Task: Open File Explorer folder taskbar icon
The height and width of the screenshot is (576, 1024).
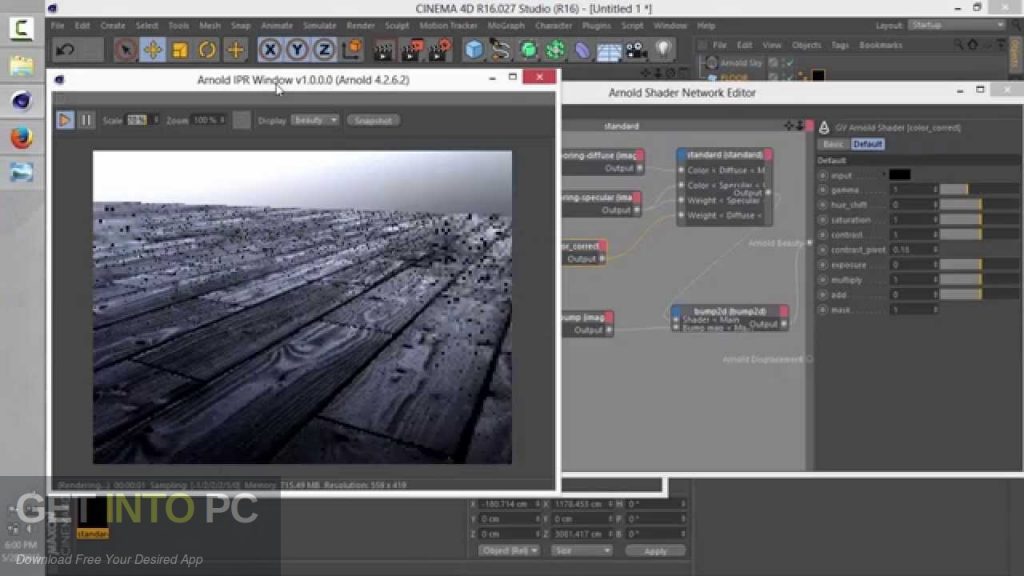Action: tap(22, 65)
